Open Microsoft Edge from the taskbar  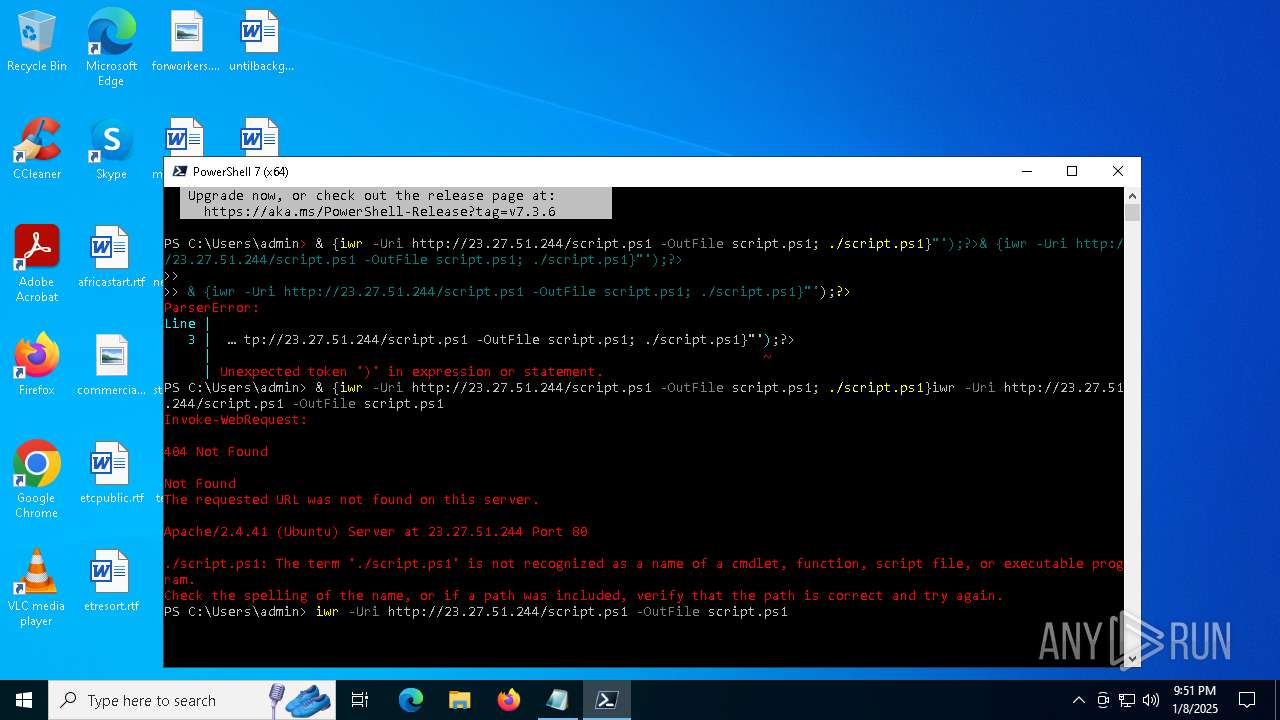tap(411, 700)
